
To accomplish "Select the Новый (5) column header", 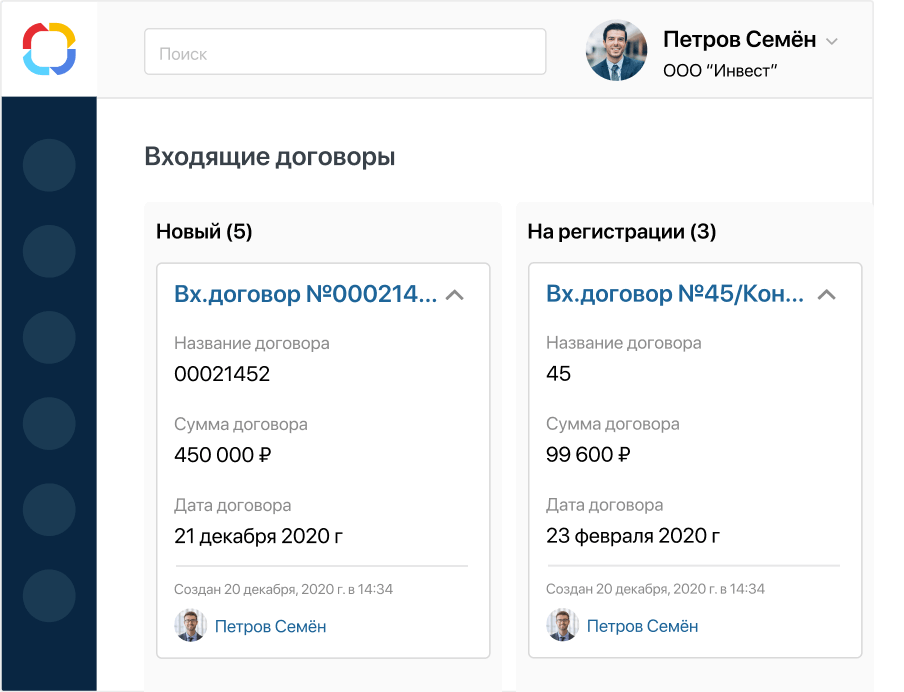I will [x=204, y=232].
